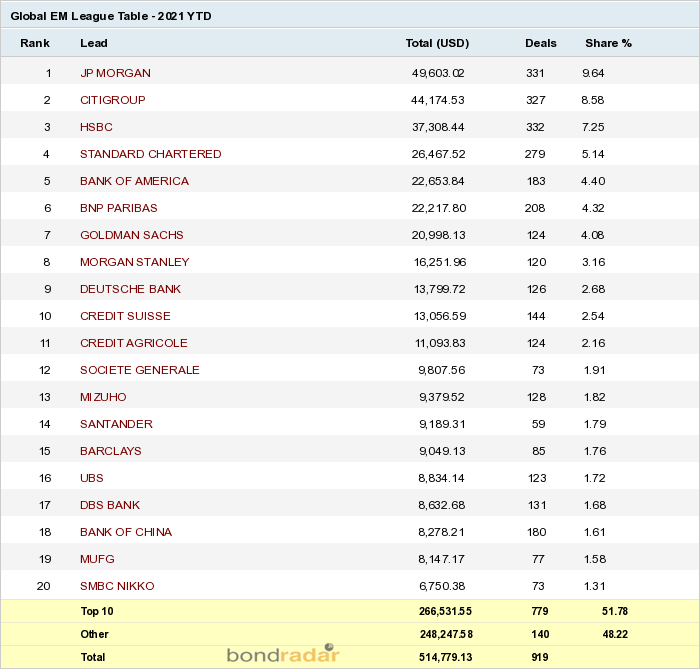Select DBS Bank share value 1.68

point(595,505)
